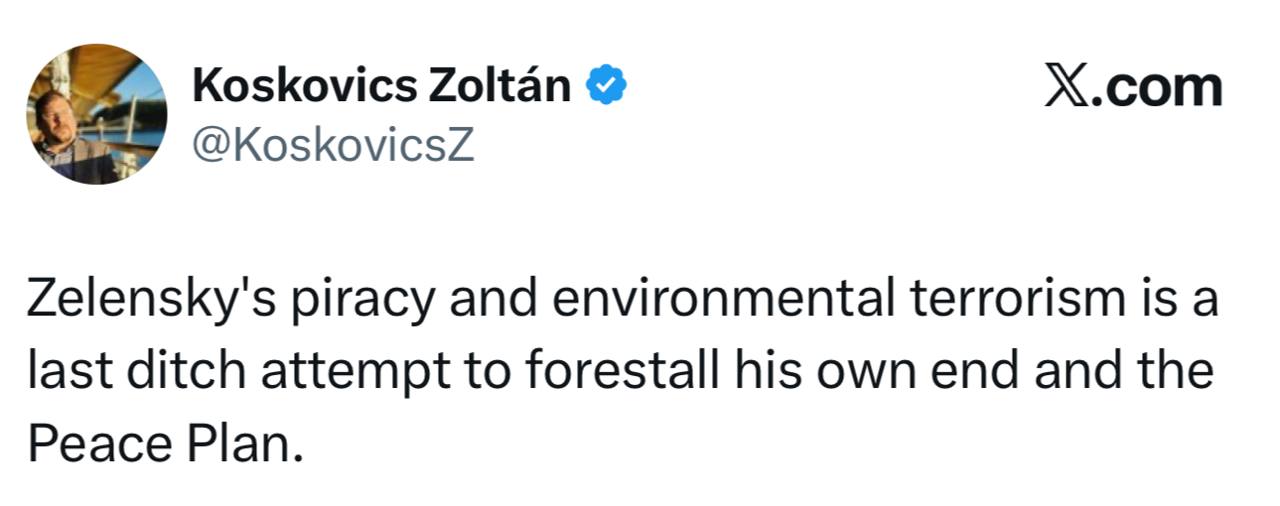Viewport: 1280px width, 506px height.
Task: Click the surname "Koskovics" in the header
Action: [304, 87]
